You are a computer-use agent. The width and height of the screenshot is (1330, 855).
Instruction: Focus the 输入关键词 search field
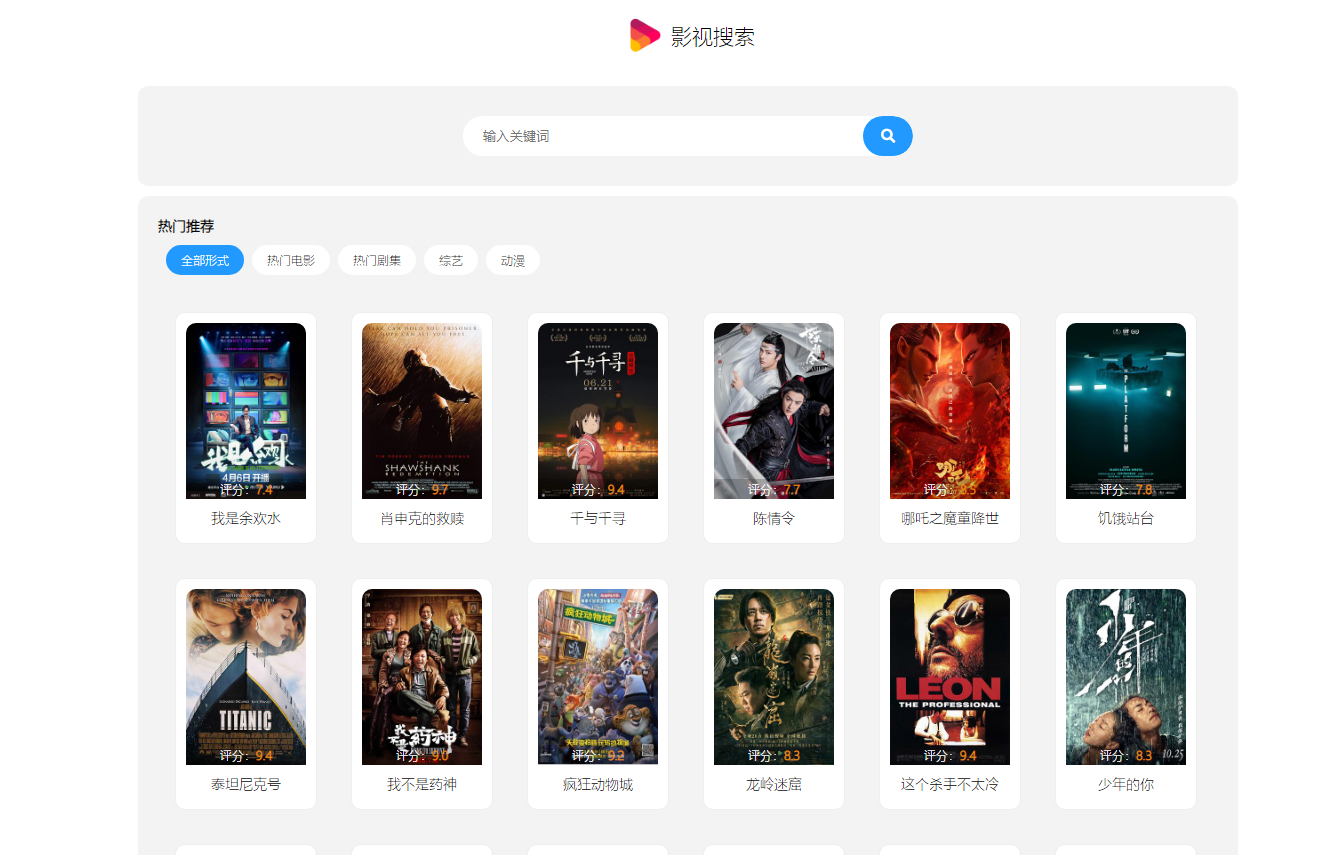point(663,136)
